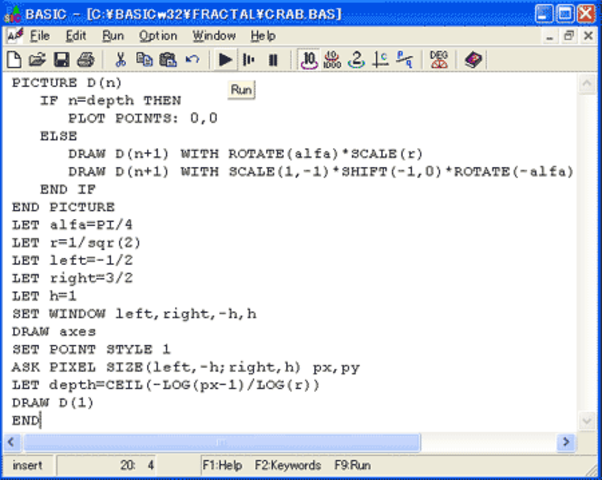Select the binary mode icon labeled 2
The width and height of the screenshot is (602, 480).
(357, 60)
